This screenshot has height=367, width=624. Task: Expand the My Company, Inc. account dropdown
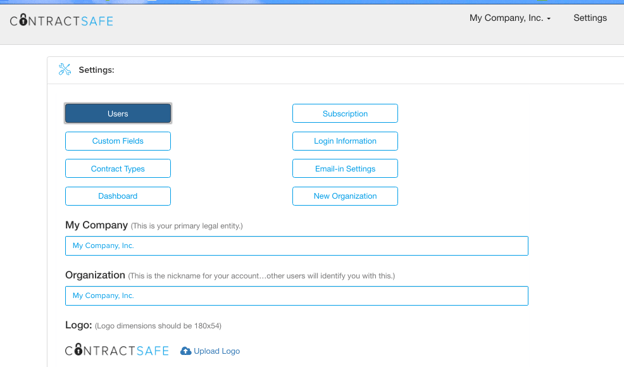tap(510, 18)
